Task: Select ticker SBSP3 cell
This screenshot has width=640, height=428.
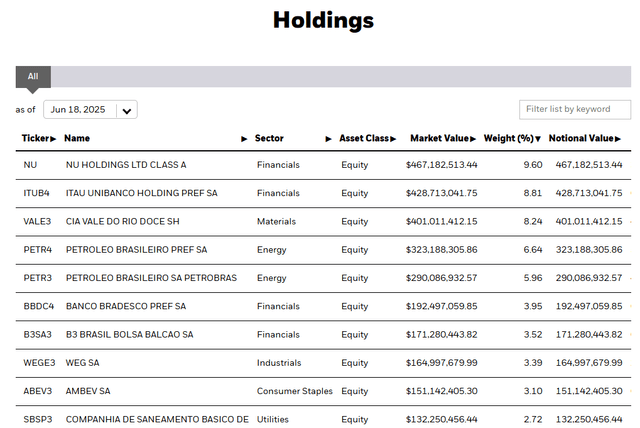Action: pos(38,419)
